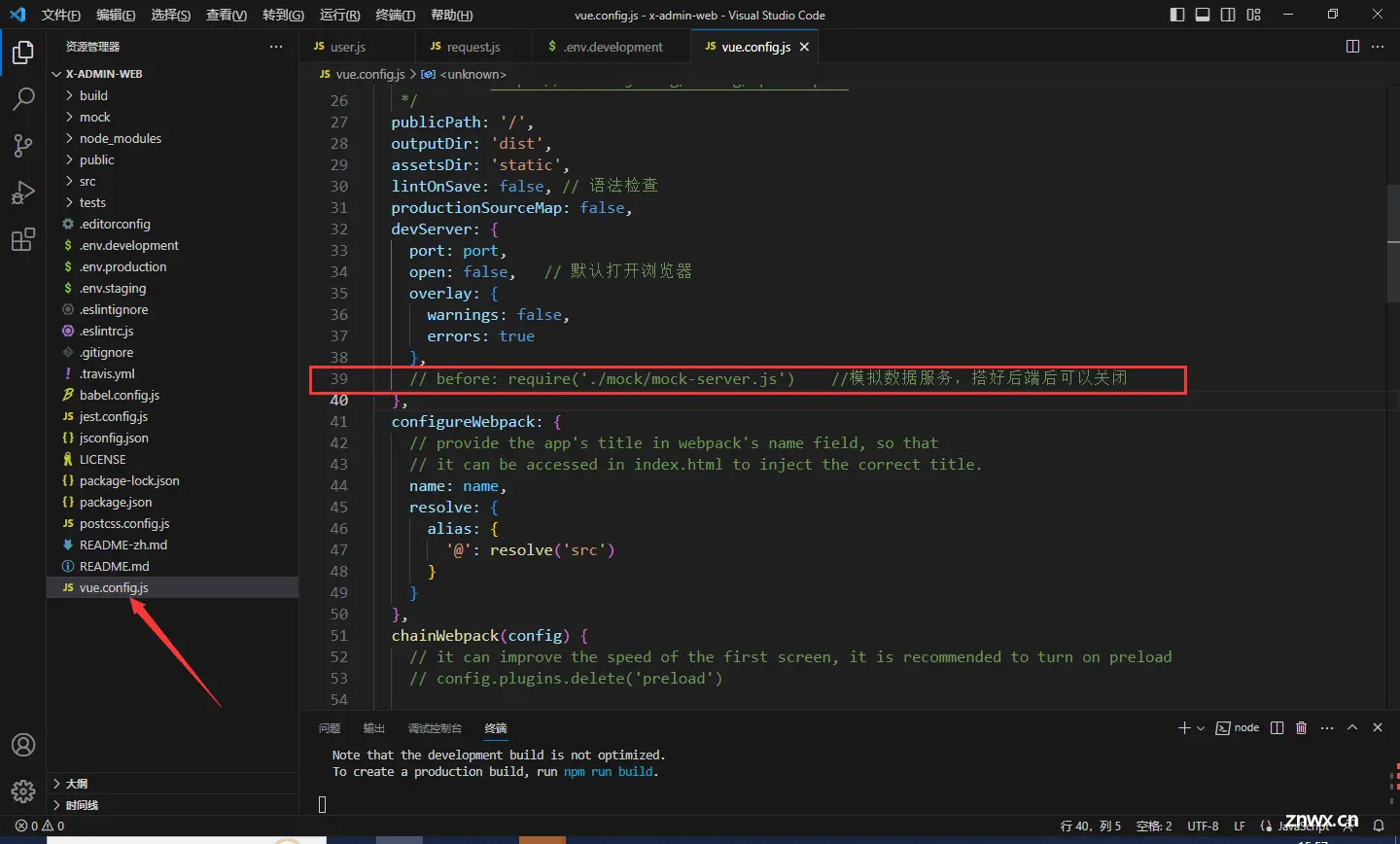This screenshot has width=1400, height=844.
Task: Open the Run and Debug view
Action: tap(23, 193)
